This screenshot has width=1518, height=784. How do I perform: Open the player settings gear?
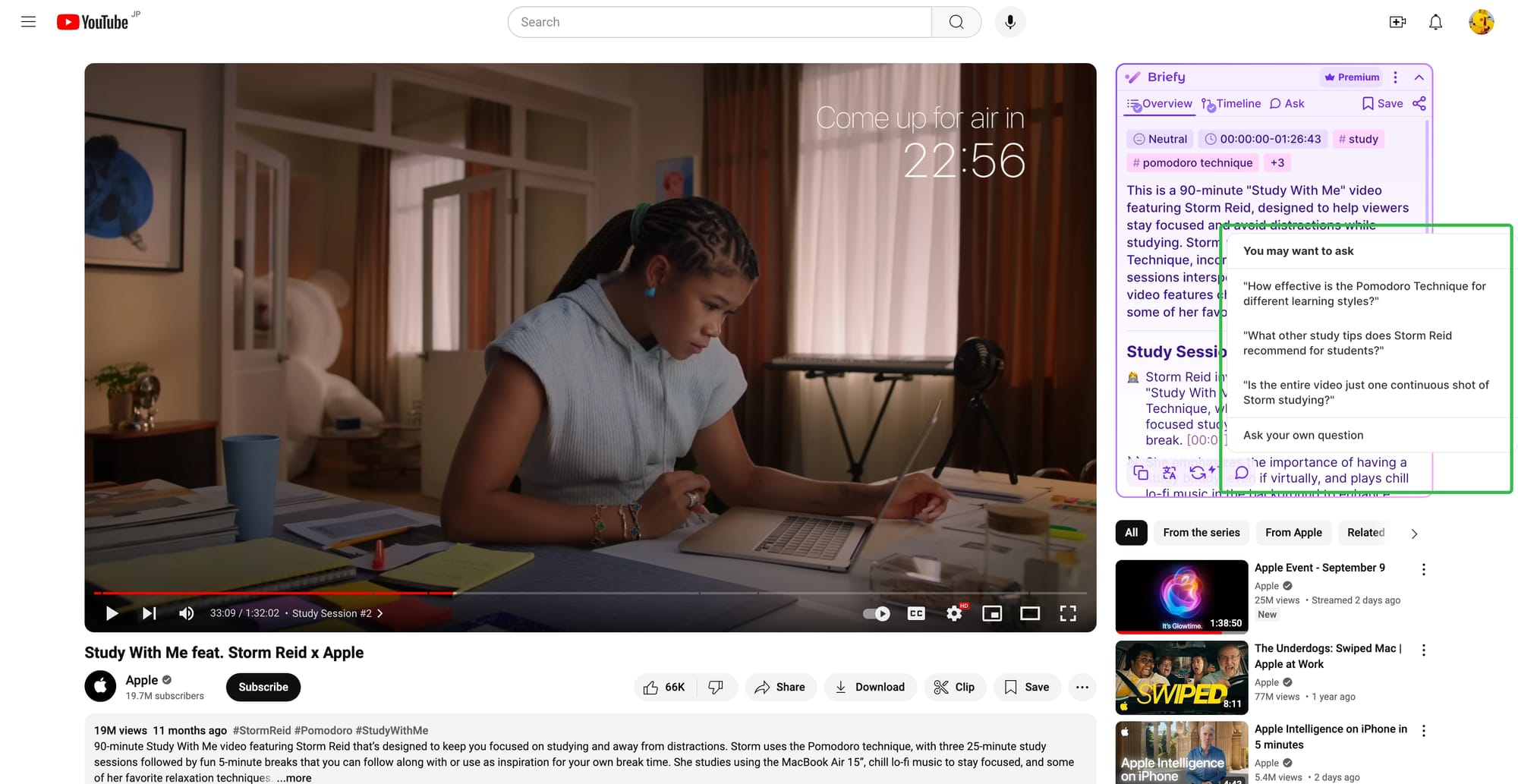tap(955, 613)
